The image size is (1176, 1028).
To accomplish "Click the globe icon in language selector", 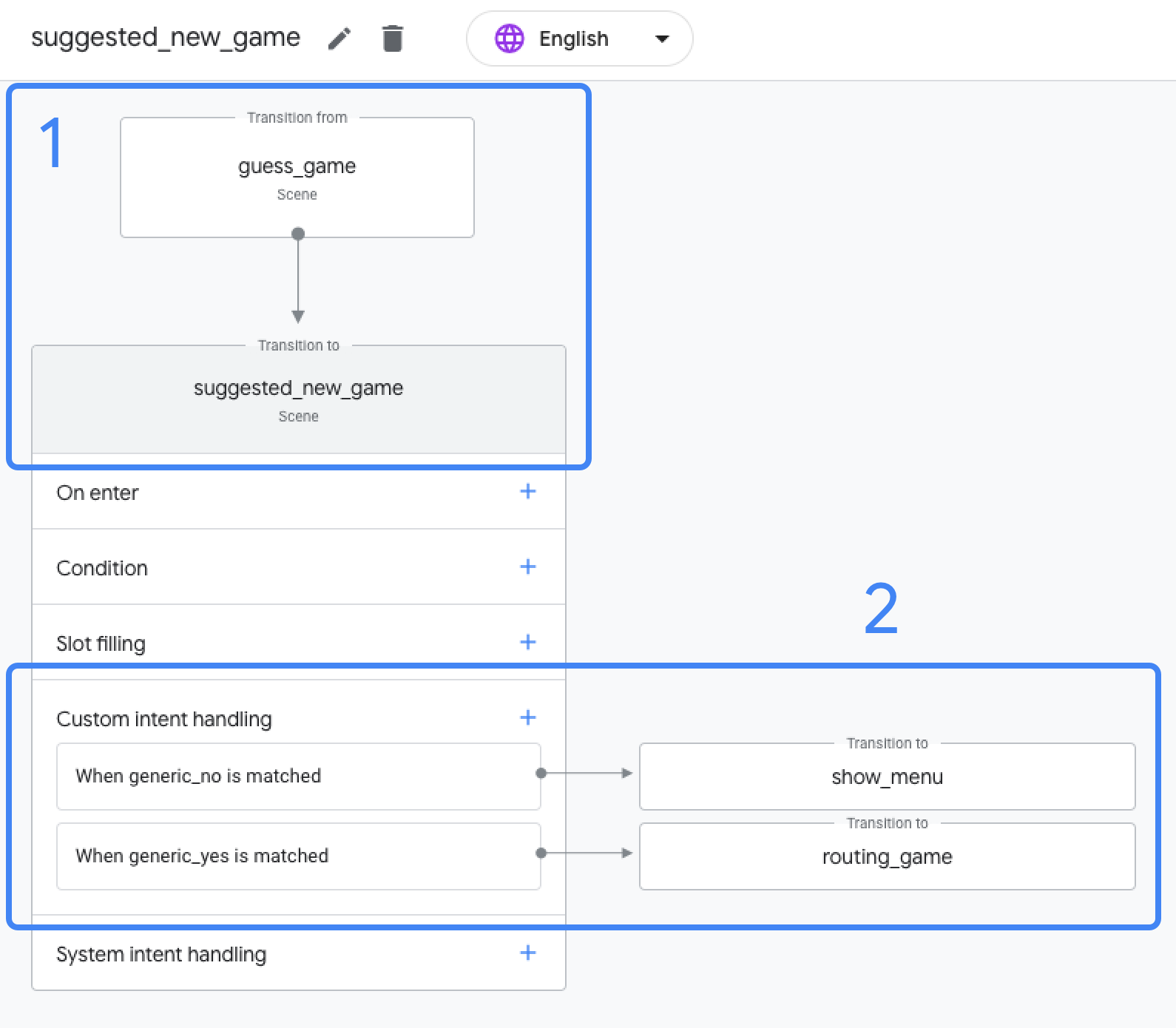I will point(509,38).
